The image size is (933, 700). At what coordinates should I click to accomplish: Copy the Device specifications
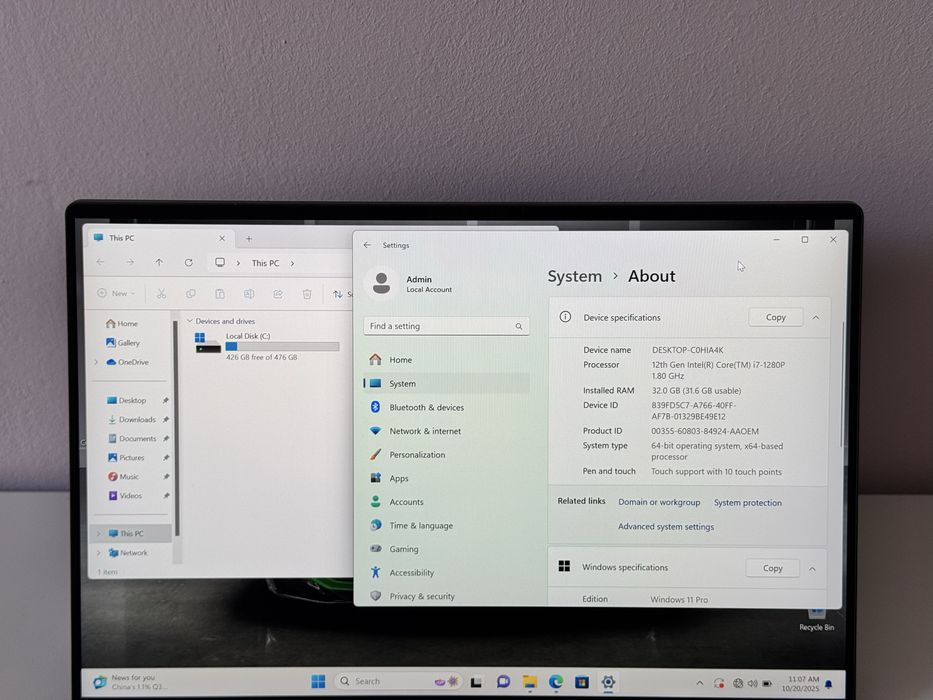click(x=775, y=317)
